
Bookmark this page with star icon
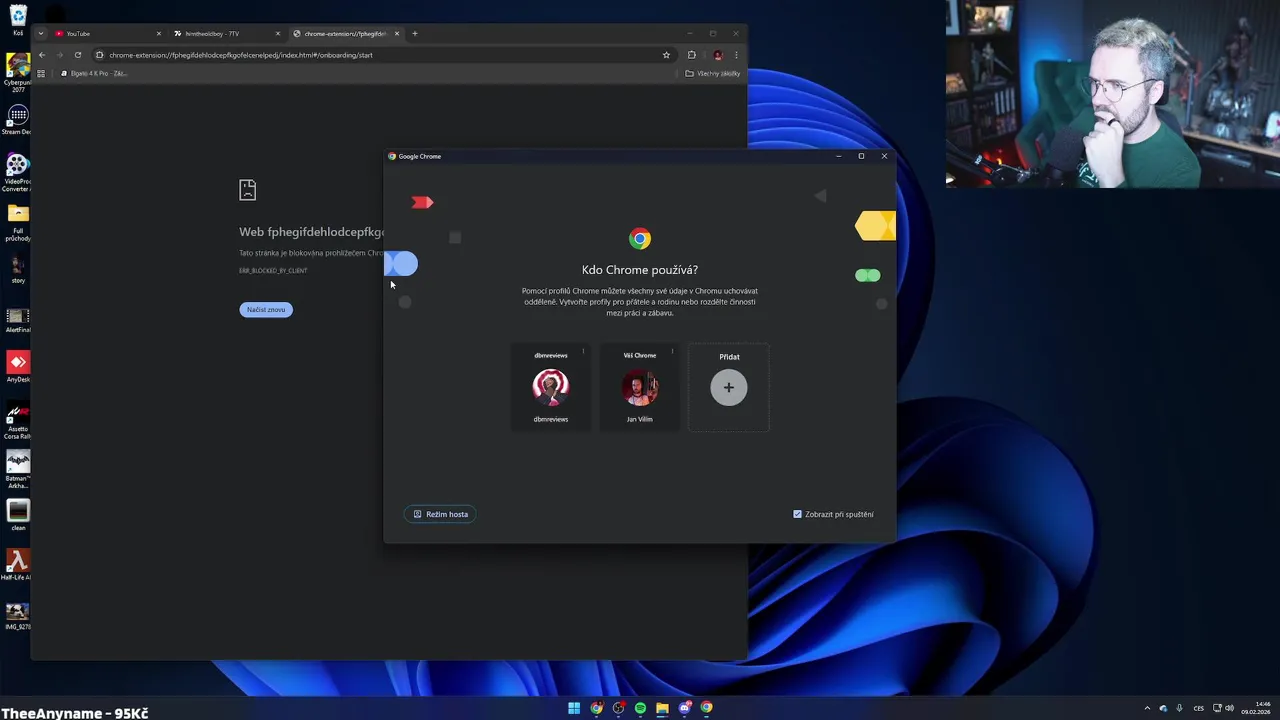(666, 55)
